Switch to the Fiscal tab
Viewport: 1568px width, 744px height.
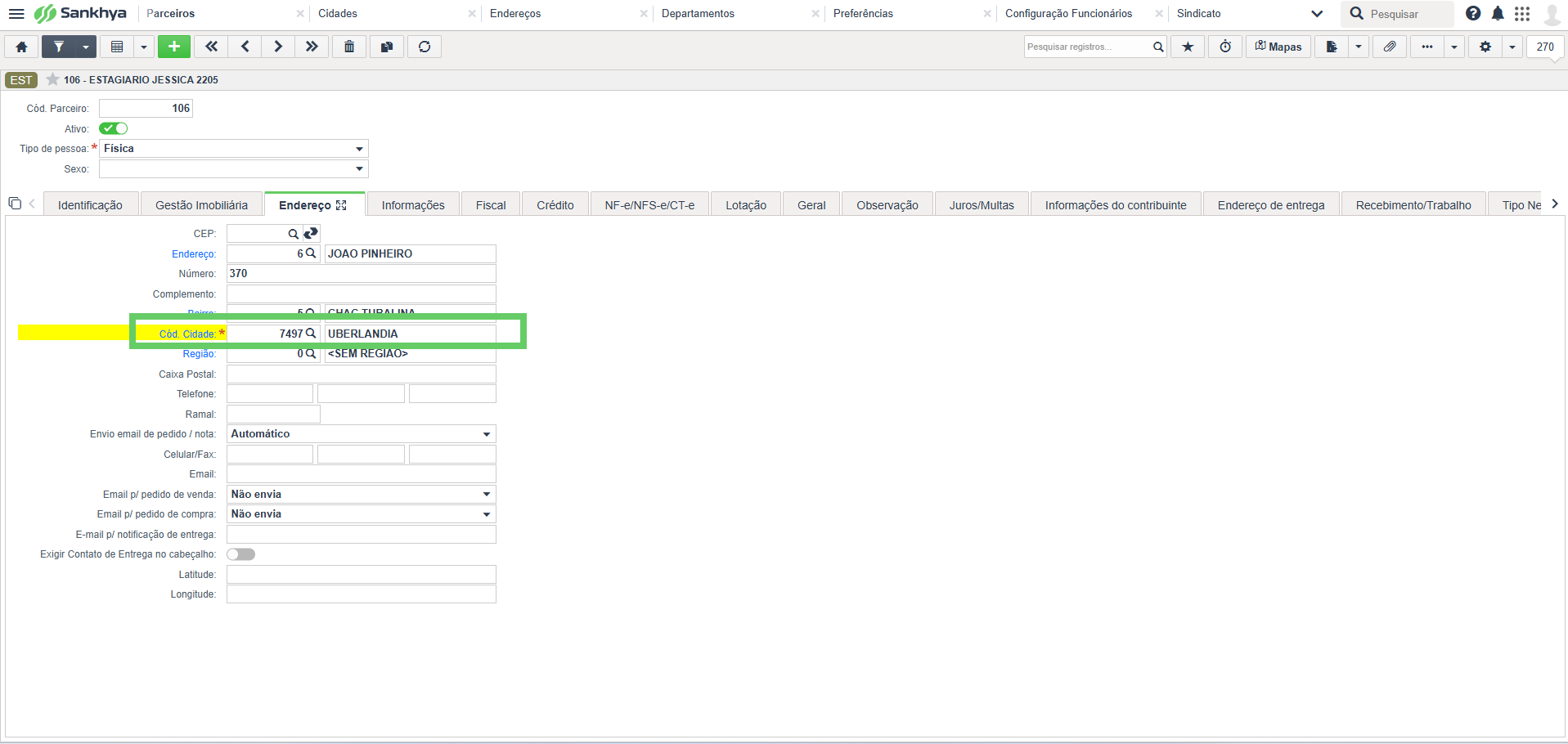[491, 205]
